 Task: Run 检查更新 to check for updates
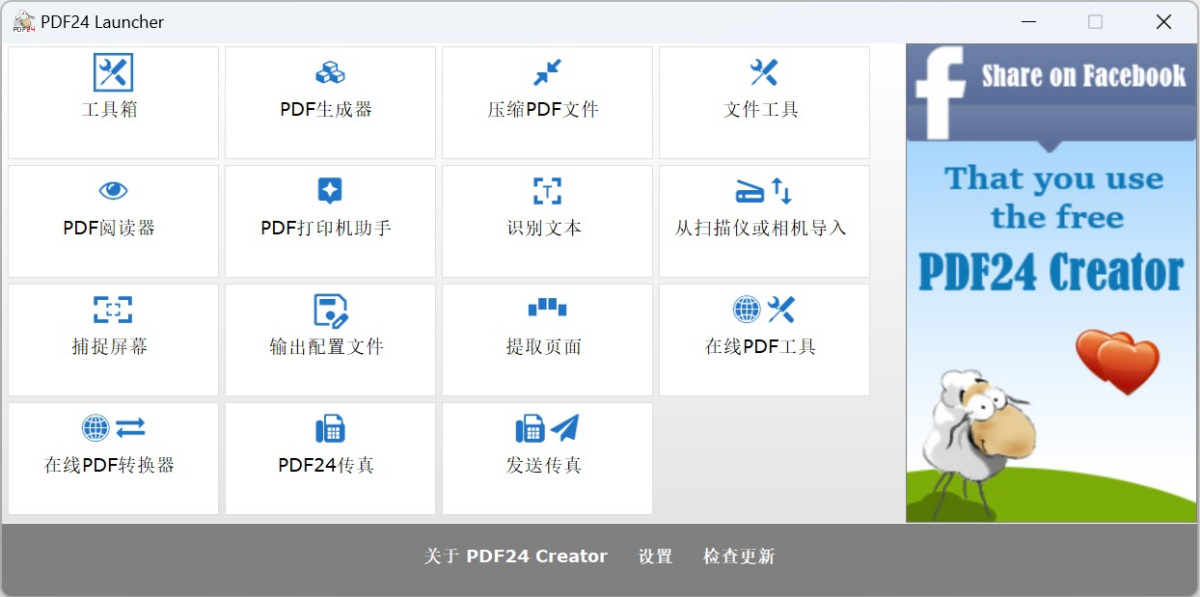[737, 556]
